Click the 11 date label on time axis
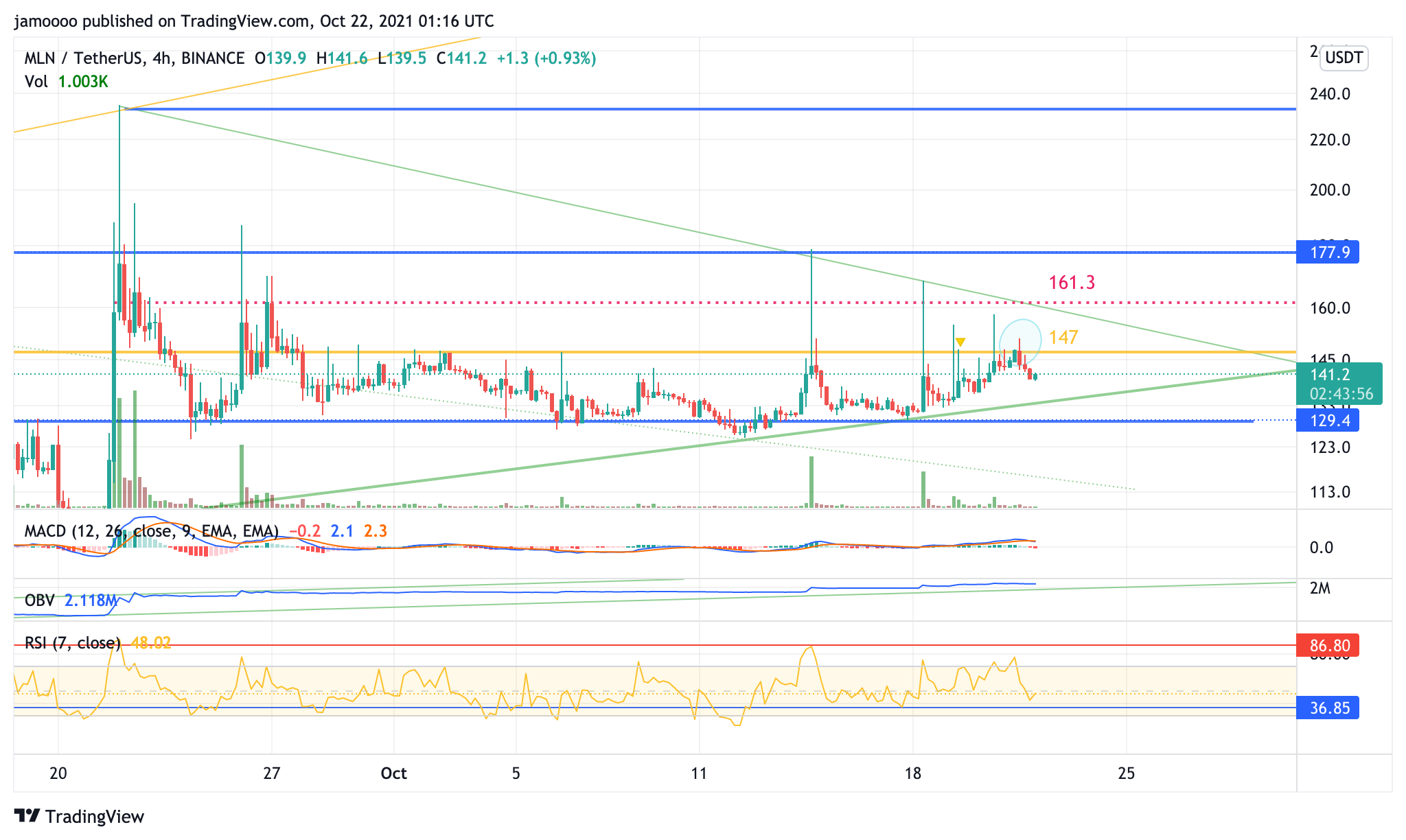Viewport: 1406px width, 840px height. tap(698, 773)
